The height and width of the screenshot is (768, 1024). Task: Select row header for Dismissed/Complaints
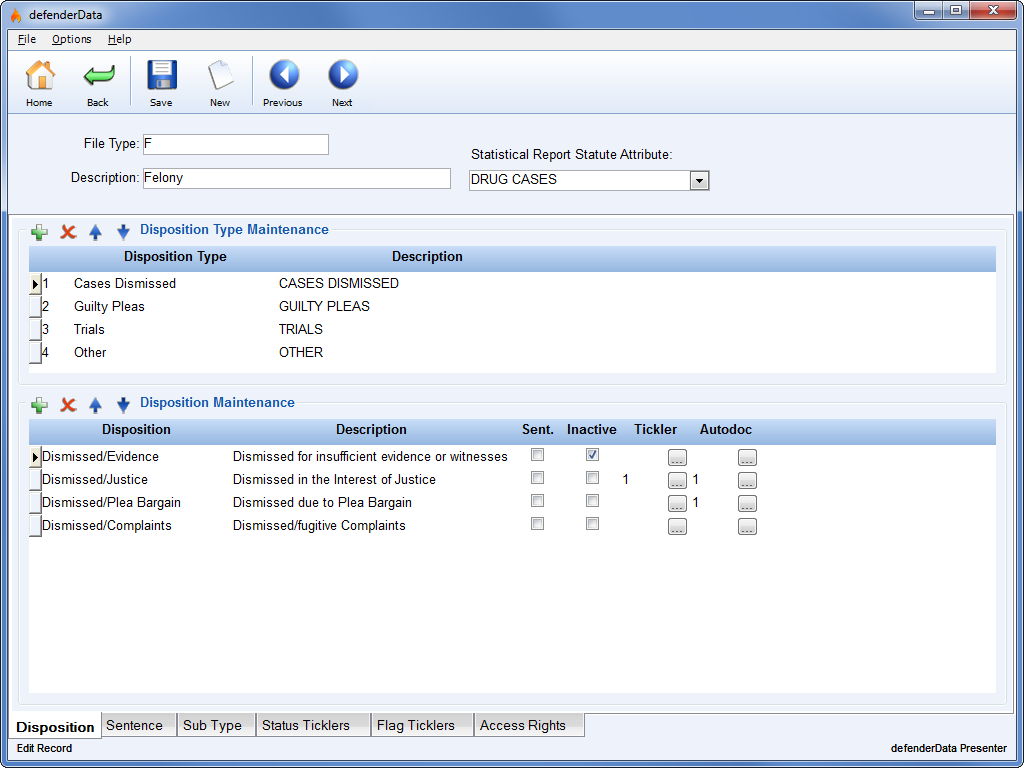(x=35, y=526)
